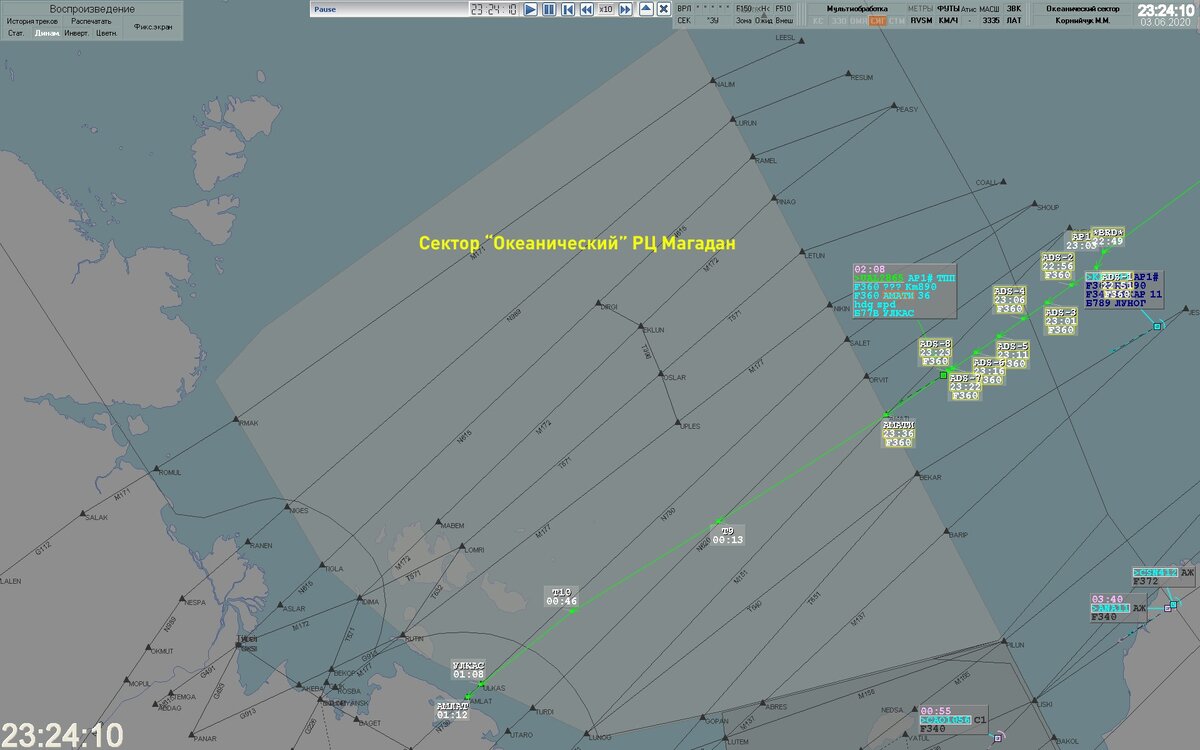Select the ADS-3 report label 23:01
Screen dimensions: 1200x750
click(1060, 321)
